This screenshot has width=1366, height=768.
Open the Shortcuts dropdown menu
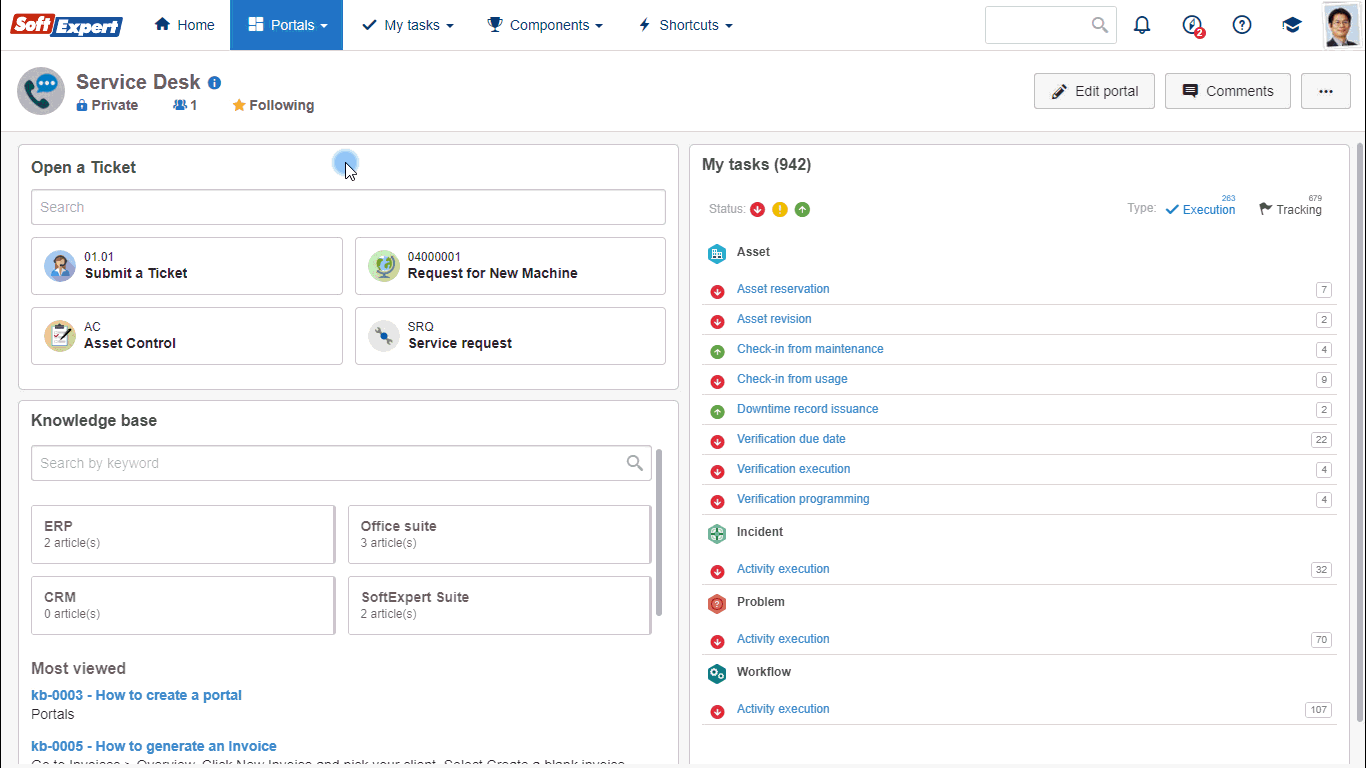(685, 25)
